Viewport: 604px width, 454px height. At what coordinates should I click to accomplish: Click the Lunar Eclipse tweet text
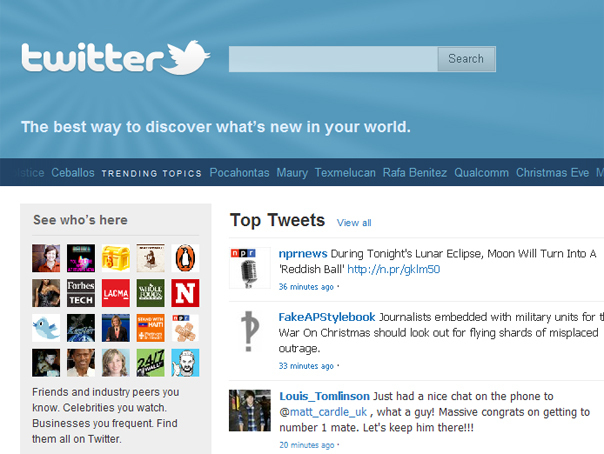click(x=438, y=261)
